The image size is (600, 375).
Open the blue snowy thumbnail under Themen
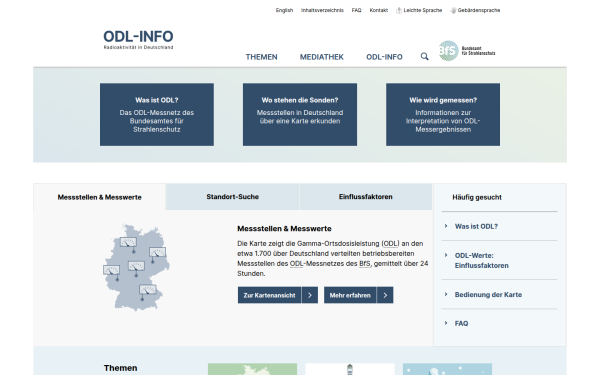[447, 369]
